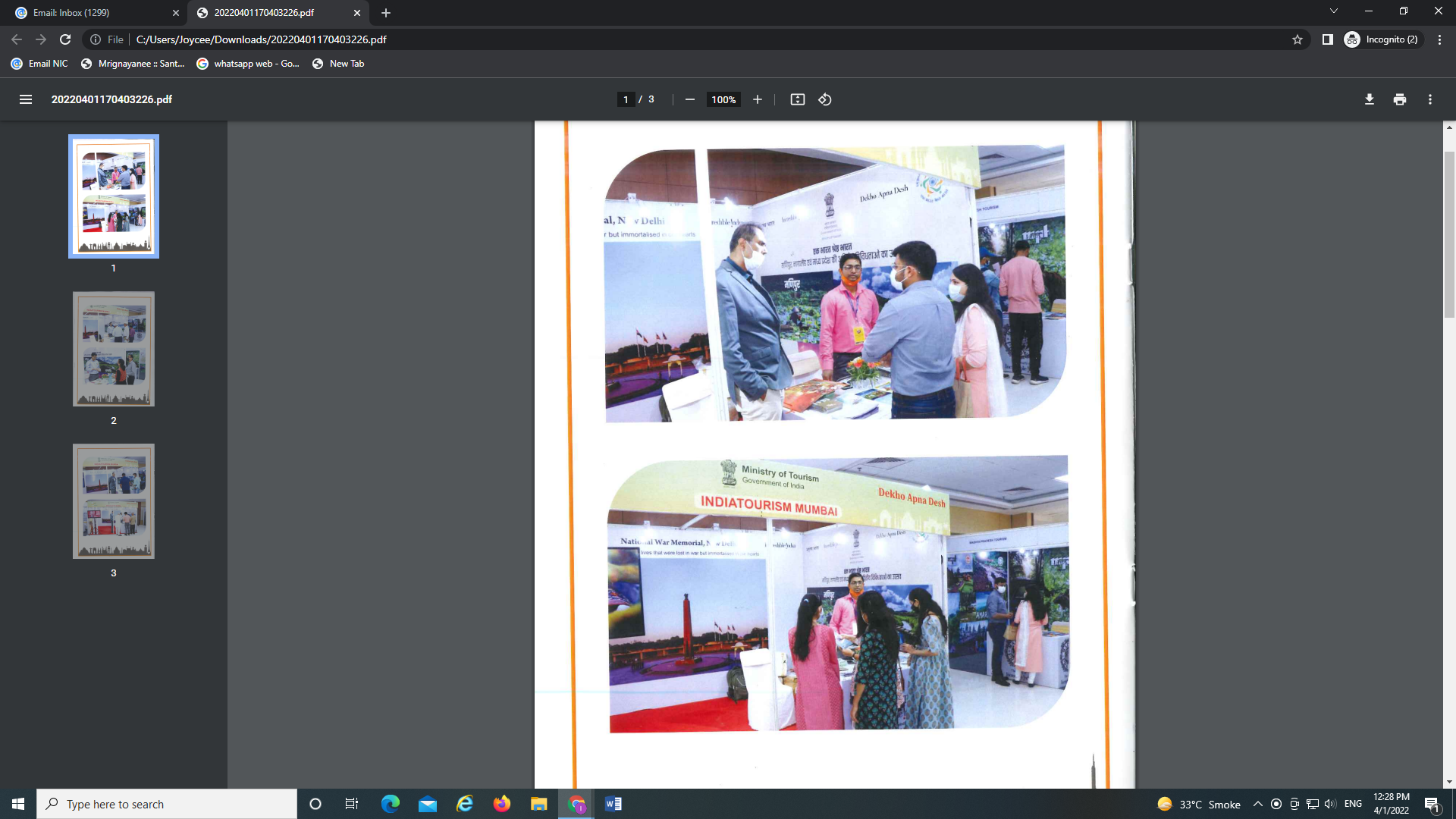Viewport: 1456px width, 819px height.
Task: Open the Chrome three-dot menu
Action: coord(1439,39)
